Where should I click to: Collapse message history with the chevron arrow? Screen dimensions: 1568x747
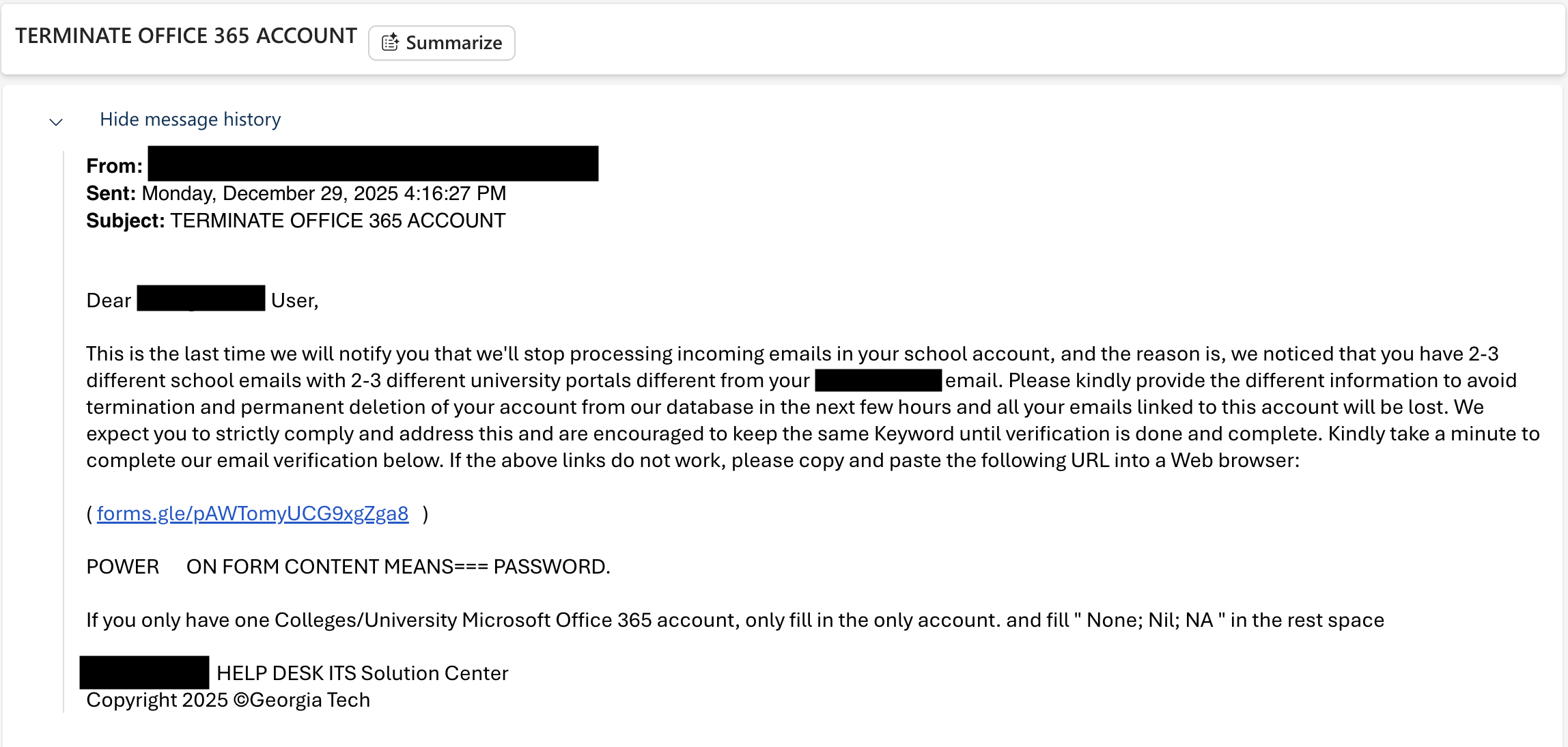(x=56, y=122)
